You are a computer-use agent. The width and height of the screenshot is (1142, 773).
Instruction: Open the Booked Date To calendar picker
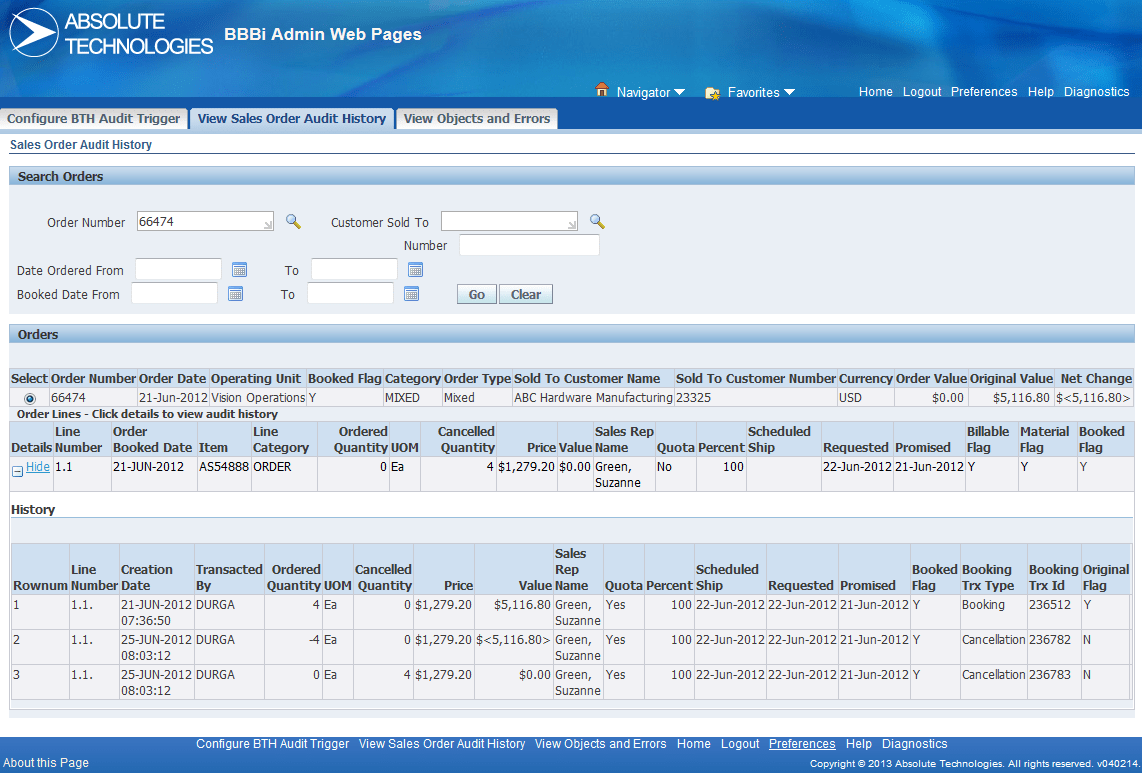point(412,292)
